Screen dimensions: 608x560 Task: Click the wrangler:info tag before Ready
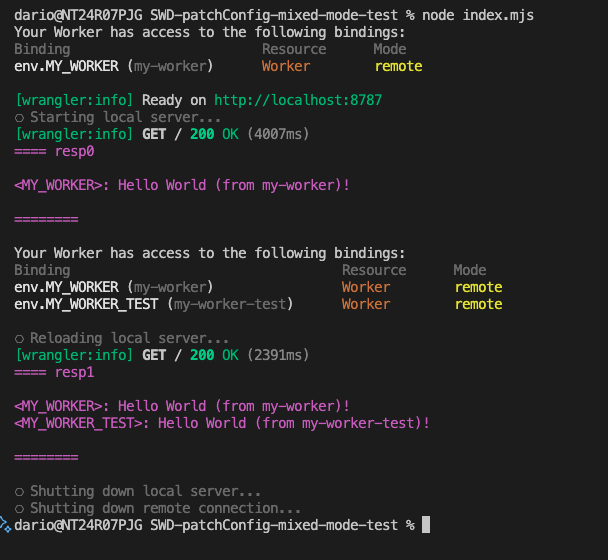pos(74,100)
